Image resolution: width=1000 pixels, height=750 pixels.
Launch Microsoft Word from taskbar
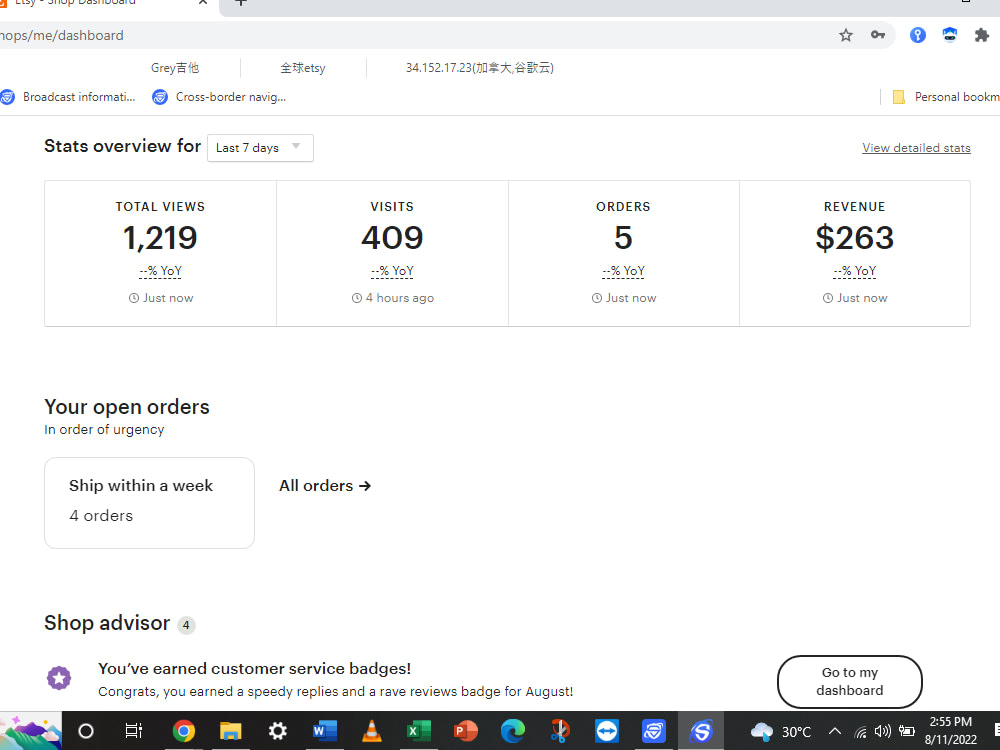pyautogui.click(x=325, y=731)
